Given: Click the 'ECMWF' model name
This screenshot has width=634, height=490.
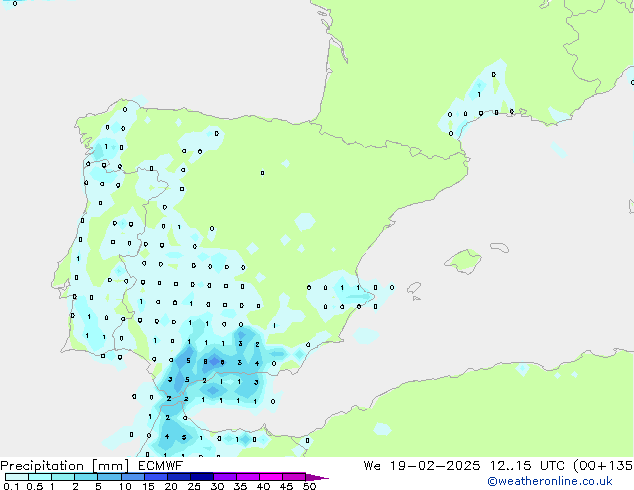Looking at the screenshot, I should pyautogui.click(x=161, y=466).
